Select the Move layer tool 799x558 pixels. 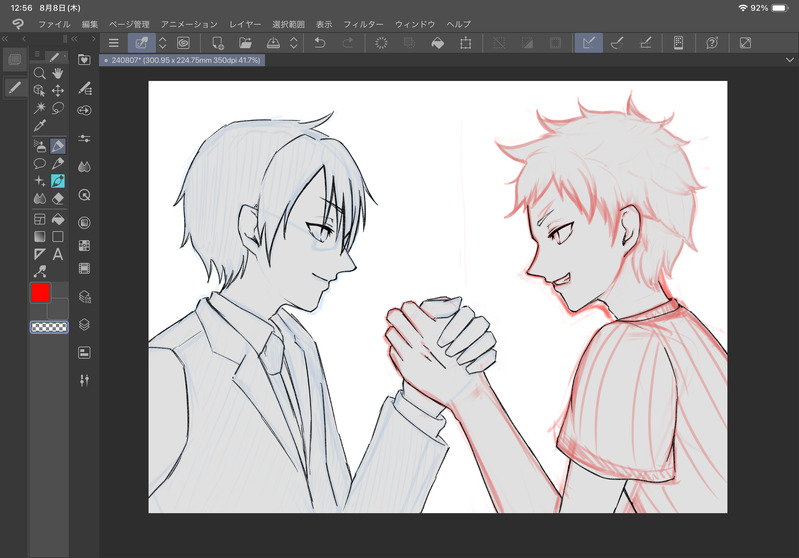58,91
